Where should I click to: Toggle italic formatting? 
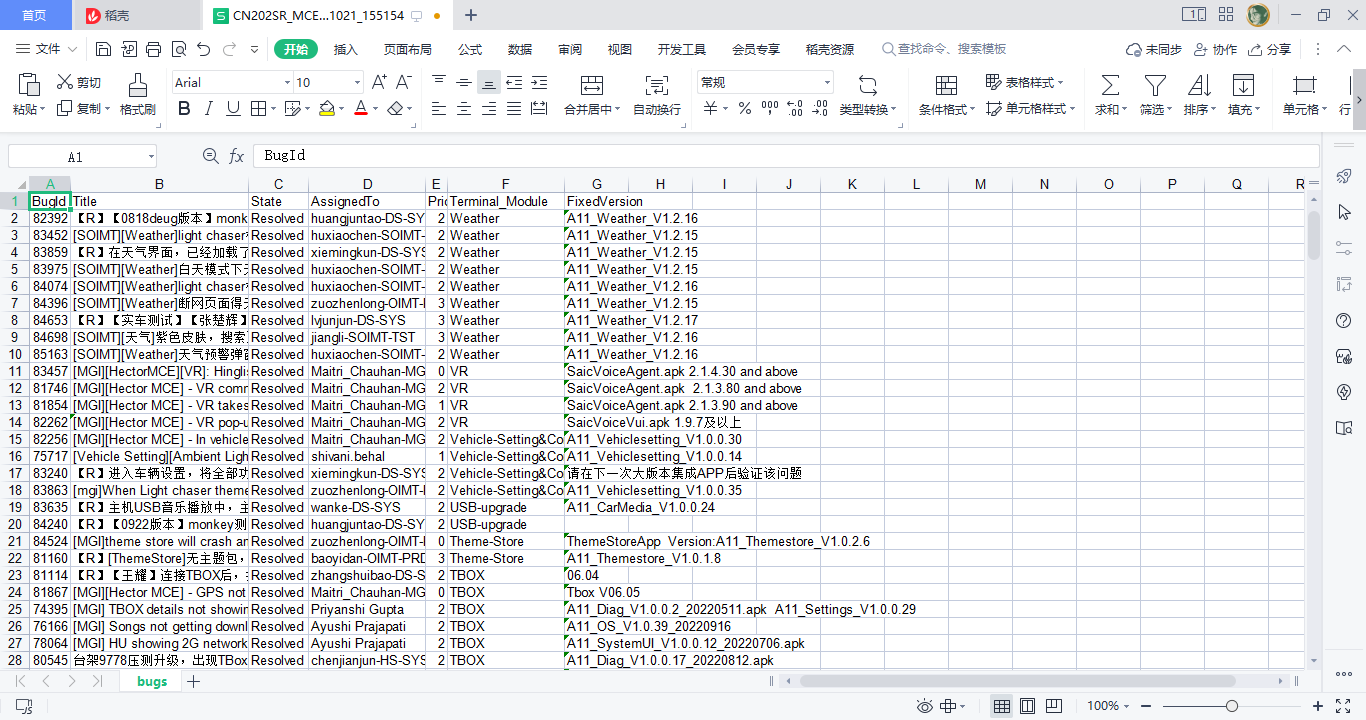click(209, 109)
